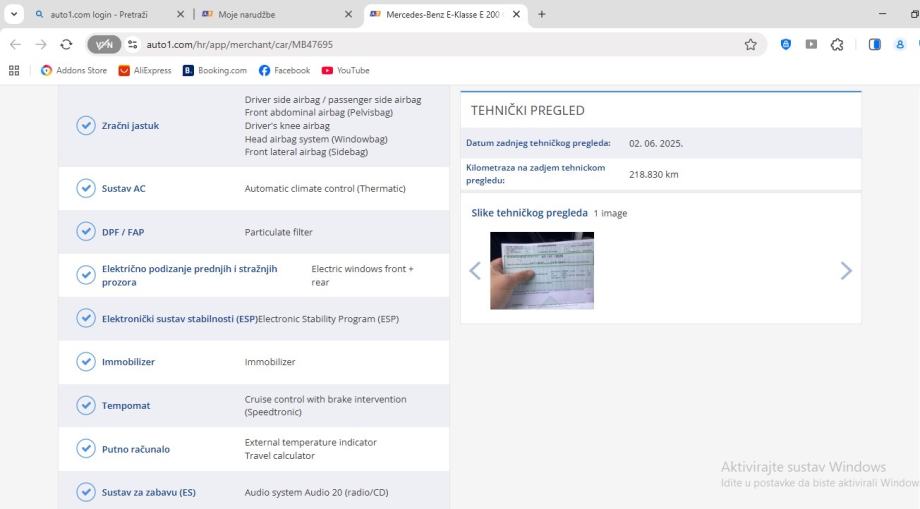The width and height of the screenshot is (920, 509).
Task: Open the blue shield privacy icon
Action: (786, 44)
